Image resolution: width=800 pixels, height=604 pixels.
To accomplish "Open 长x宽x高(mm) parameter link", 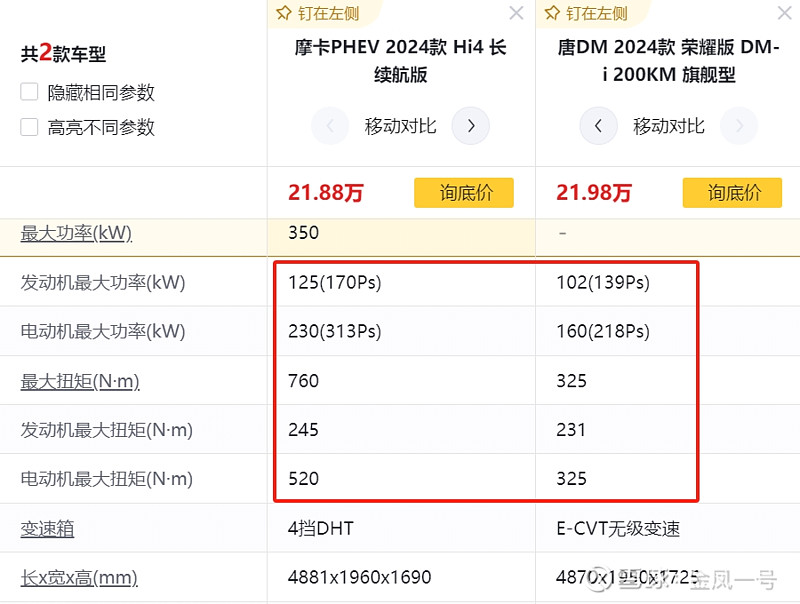I will [x=79, y=577].
